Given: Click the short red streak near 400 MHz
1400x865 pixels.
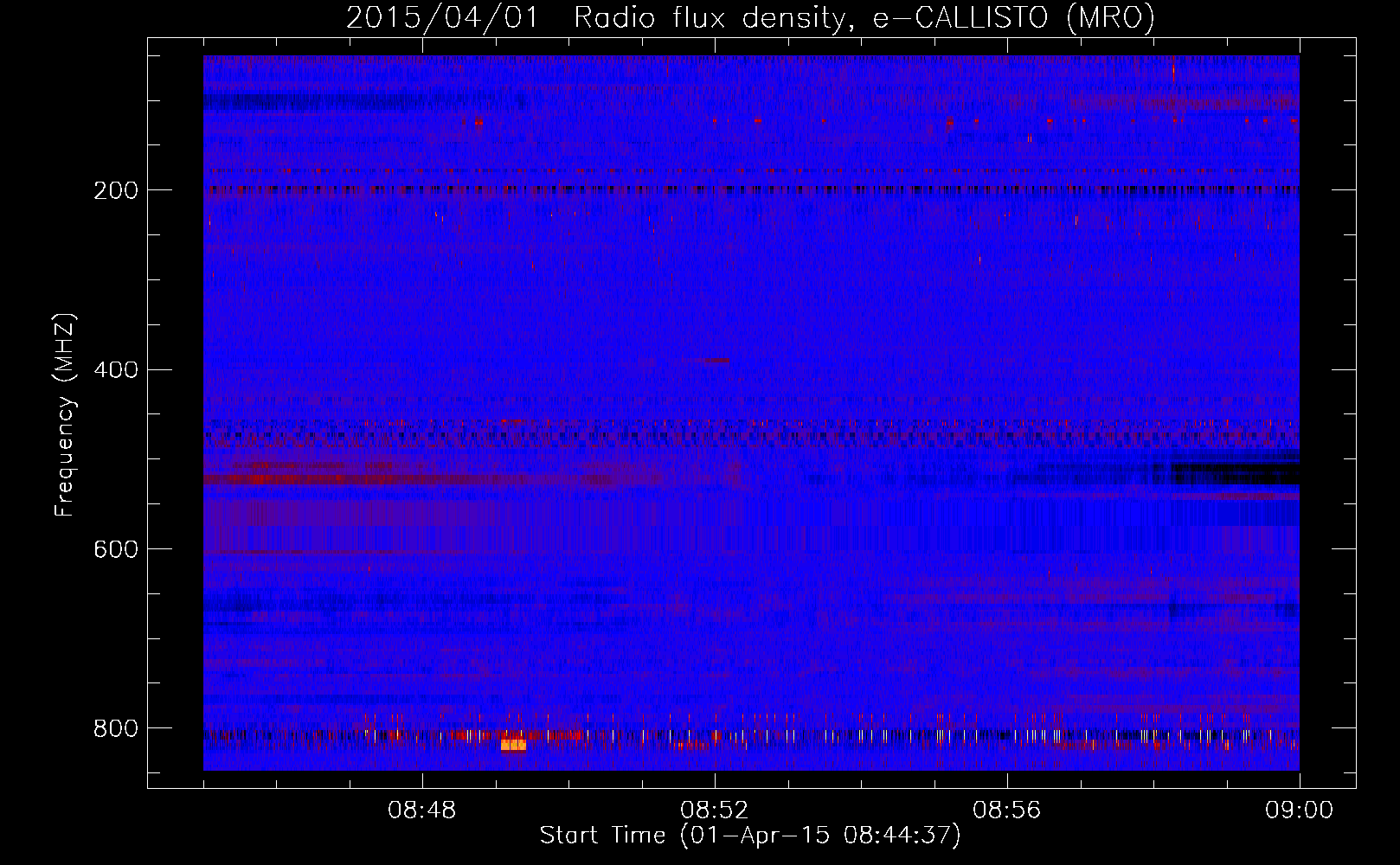Looking at the screenshot, I should tap(716, 361).
